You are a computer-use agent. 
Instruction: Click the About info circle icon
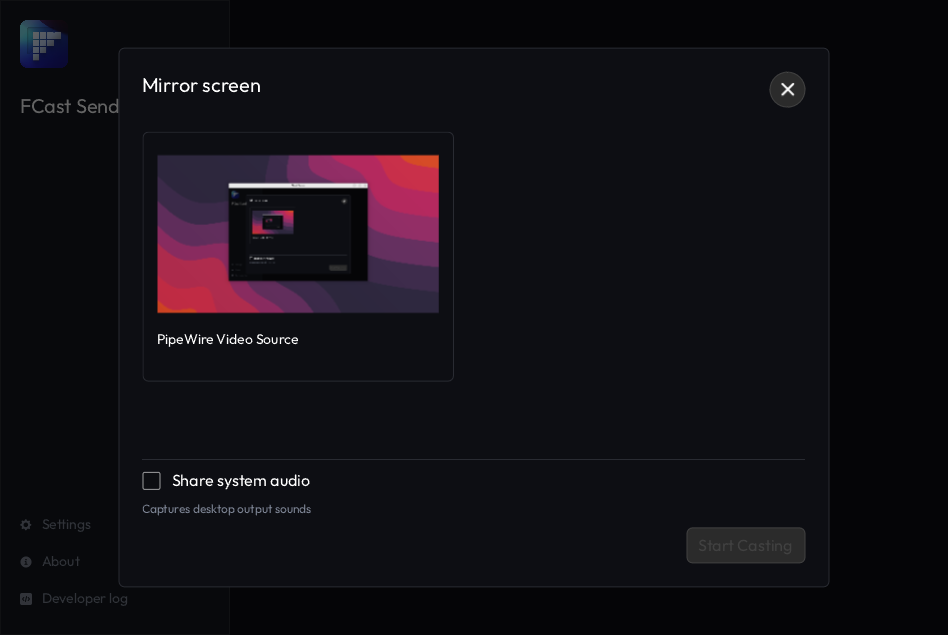(26, 562)
